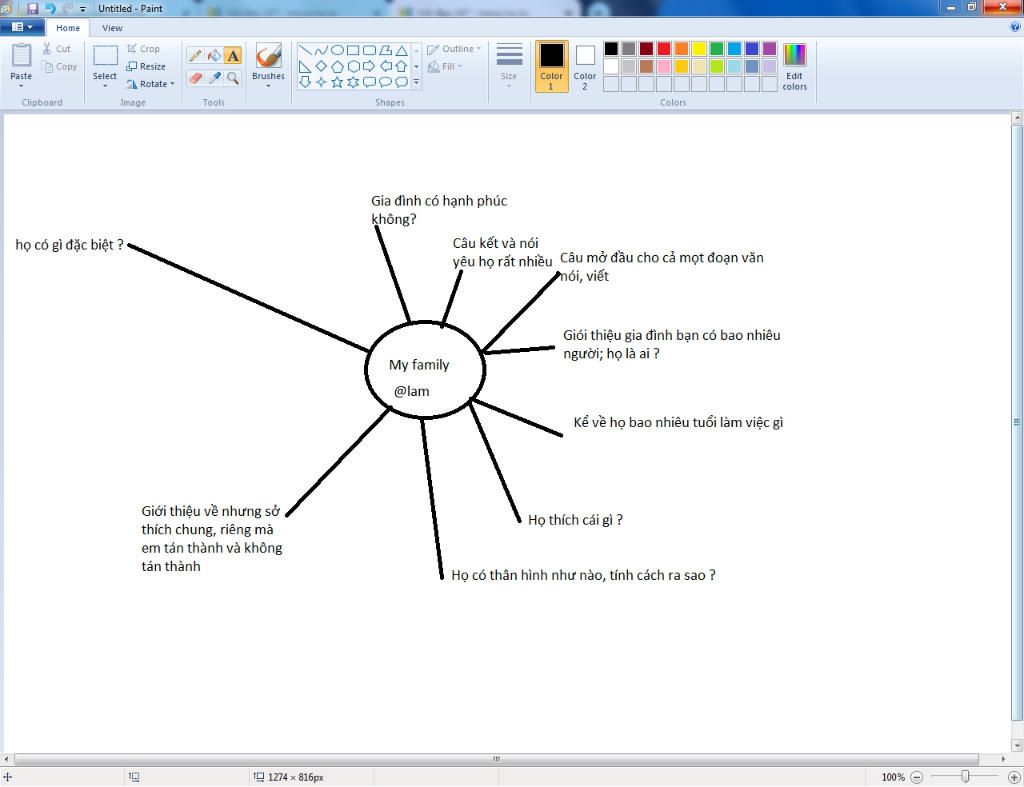This screenshot has width=1024, height=787.
Task: Click the zoom slider handle
Action: click(965, 776)
